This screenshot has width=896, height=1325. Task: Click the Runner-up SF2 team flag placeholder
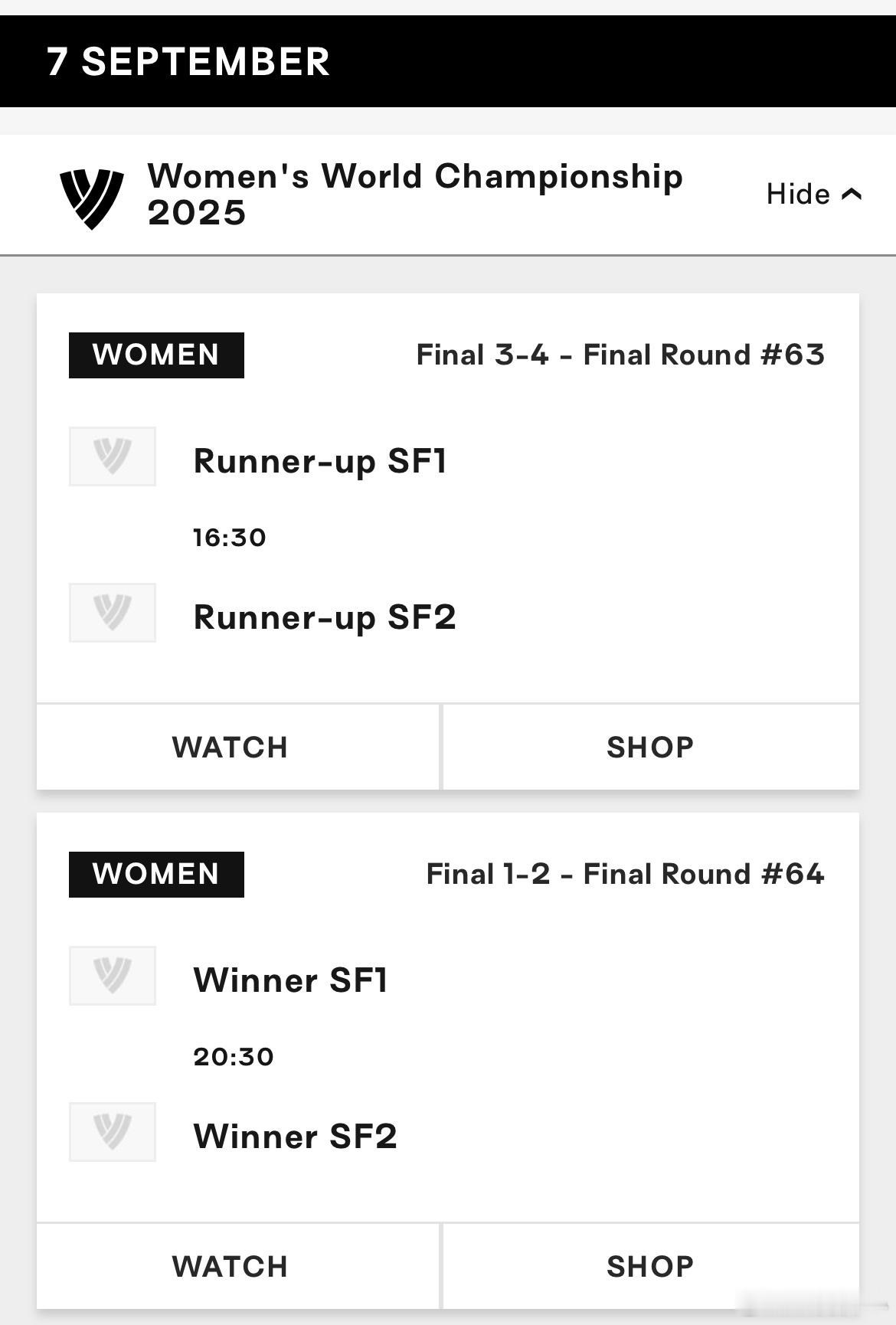[x=113, y=613]
